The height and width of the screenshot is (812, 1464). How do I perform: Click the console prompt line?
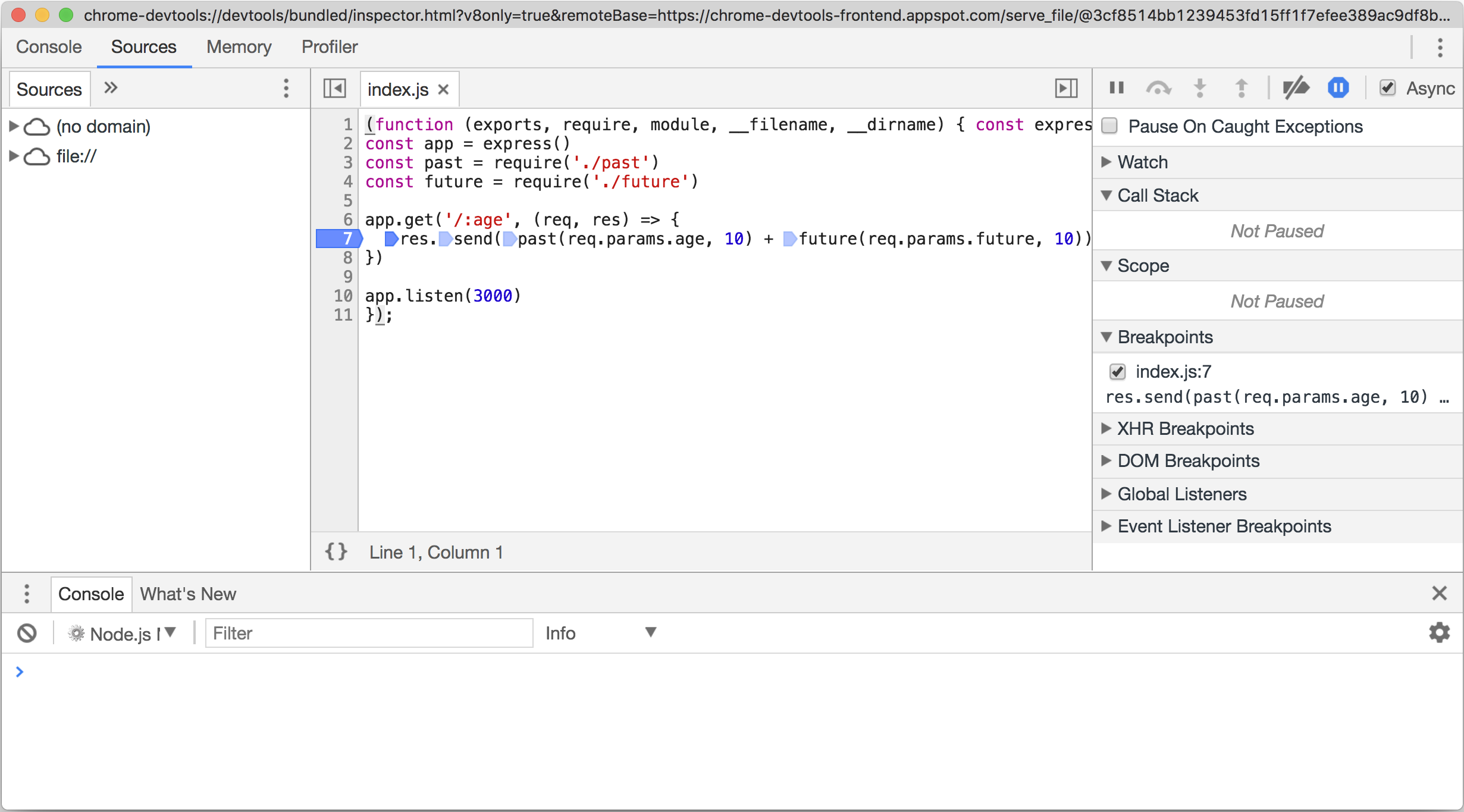coord(732,672)
